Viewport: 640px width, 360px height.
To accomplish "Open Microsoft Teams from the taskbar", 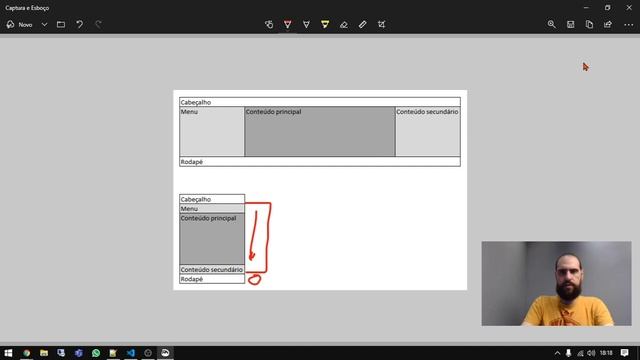I will coord(78,353).
